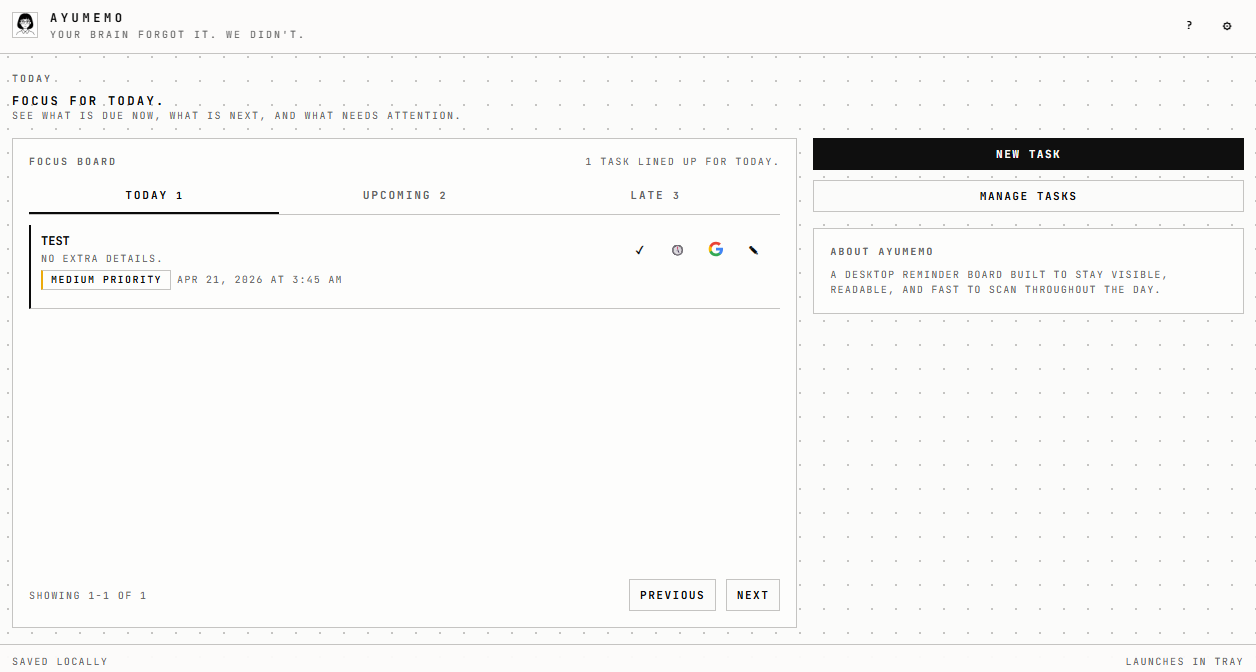Open settings via the gear icon
This screenshot has height=672, width=1256.
[x=1227, y=26]
